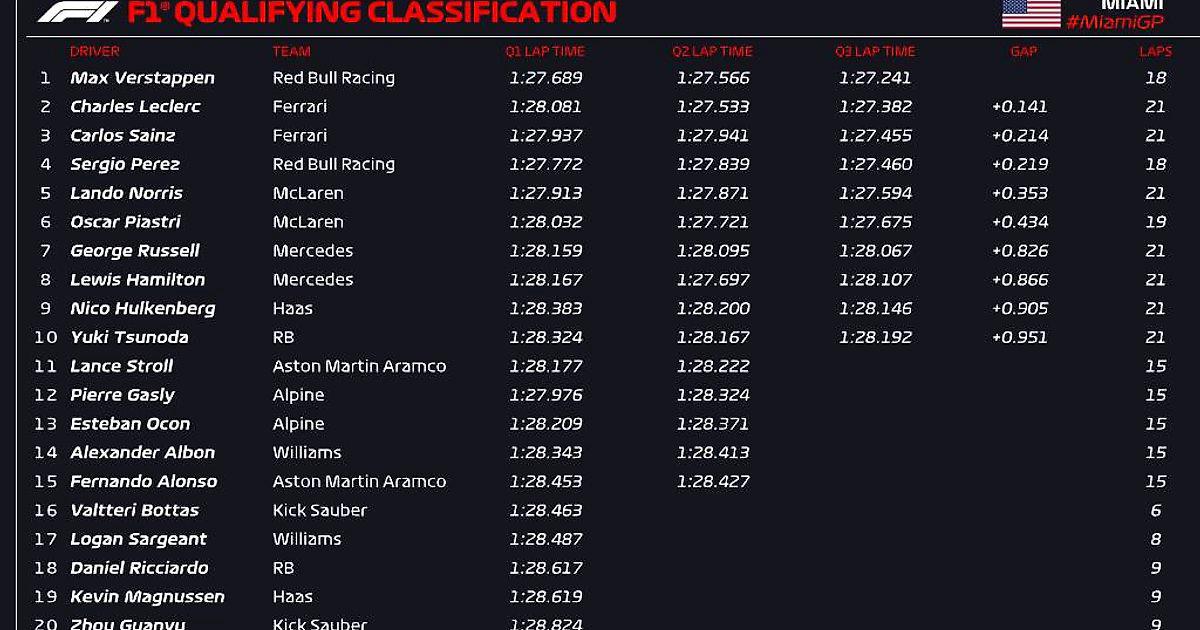Open Lando Norris driver entry

tap(126, 193)
